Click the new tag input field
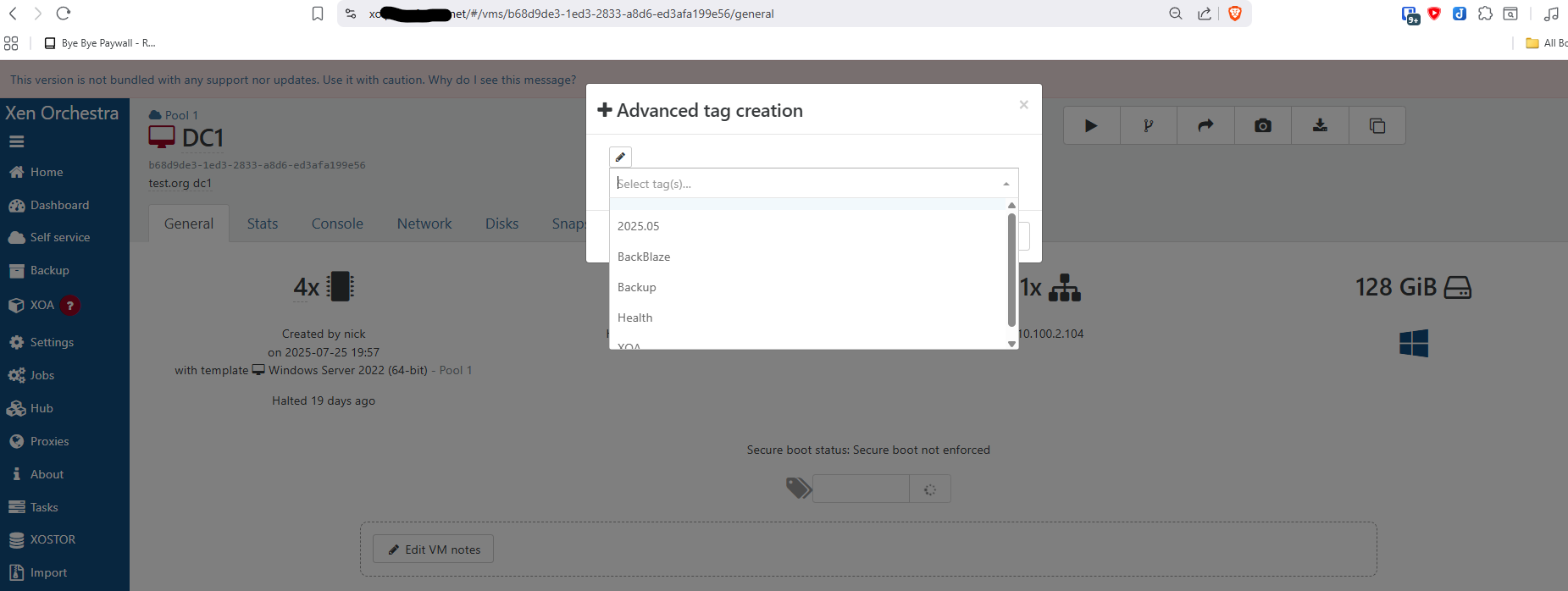 861,489
